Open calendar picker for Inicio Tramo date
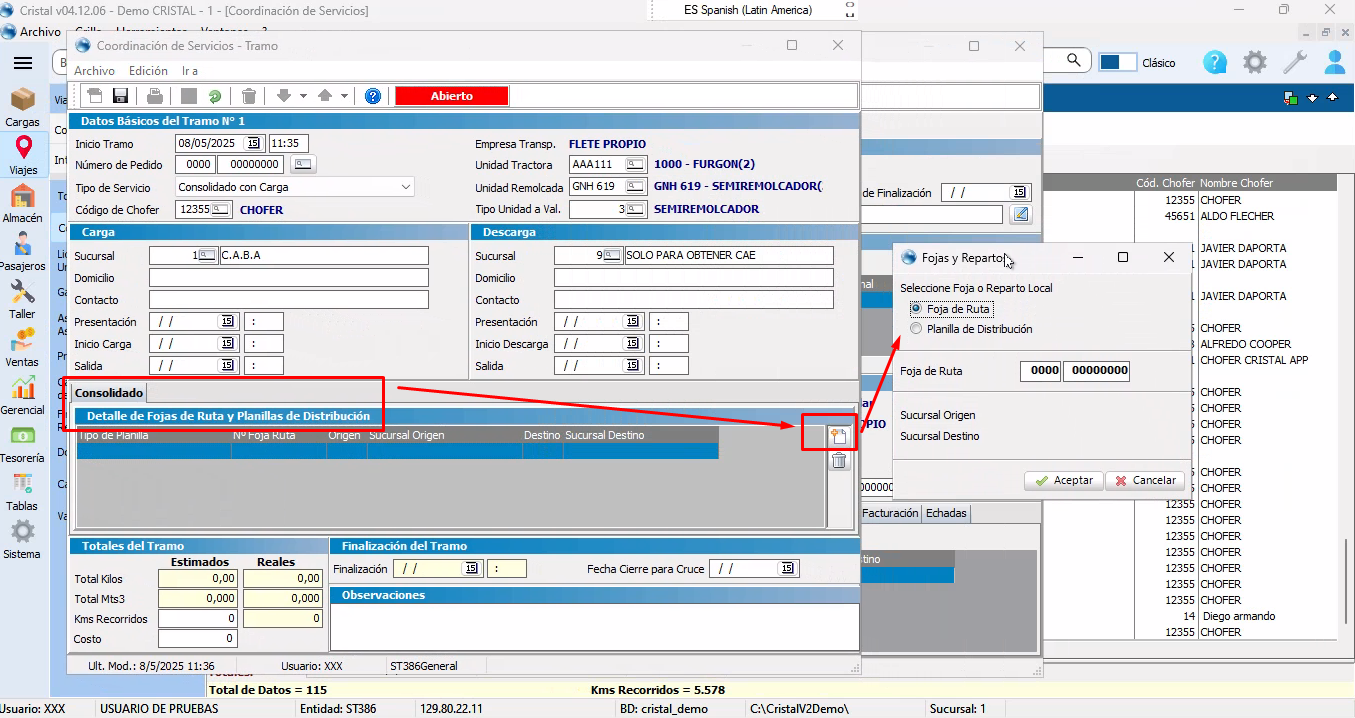The width and height of the screenshot is (1355, 718). [x=253, y=143]
